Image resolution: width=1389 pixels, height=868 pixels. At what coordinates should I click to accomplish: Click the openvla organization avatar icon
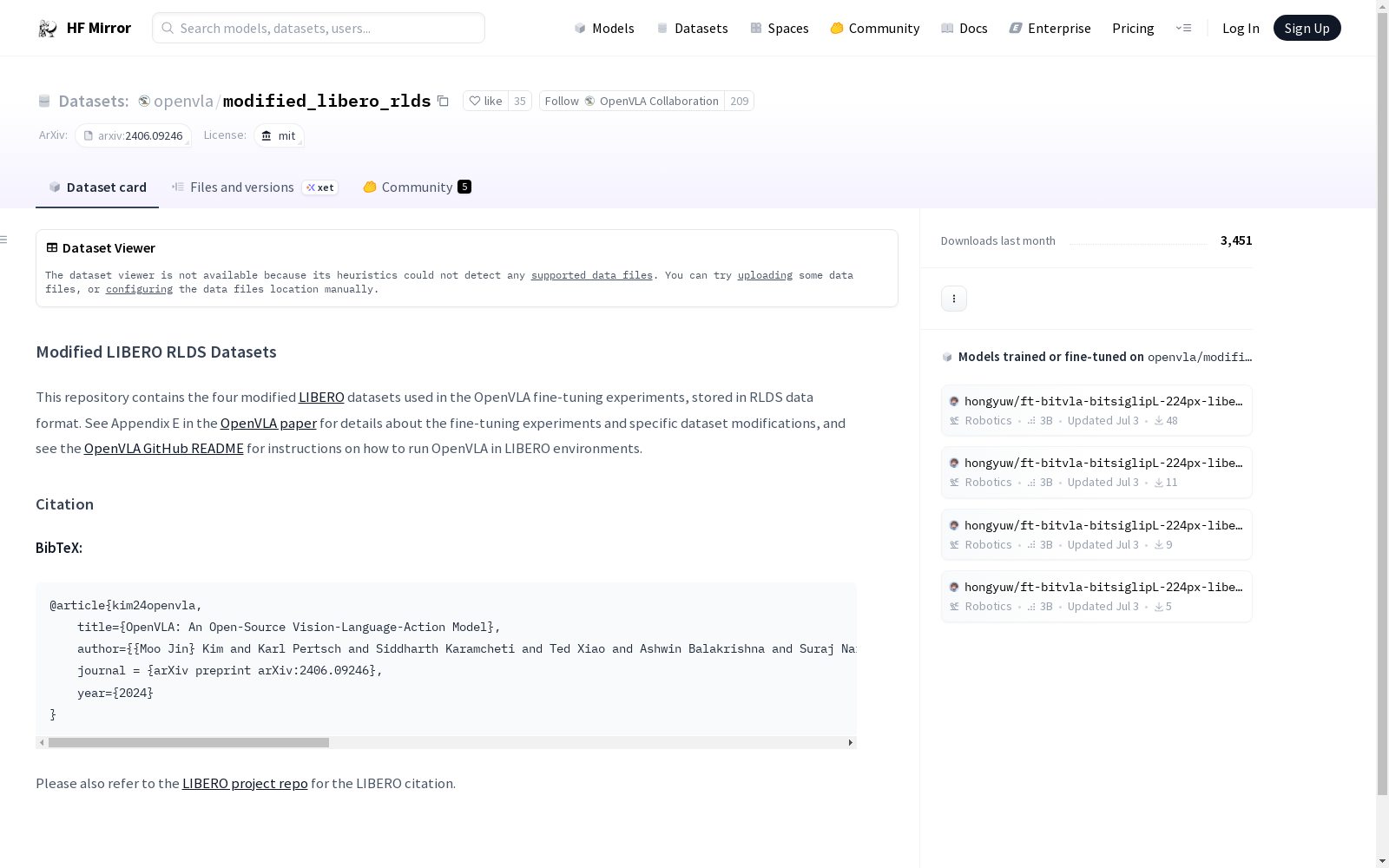144,101
